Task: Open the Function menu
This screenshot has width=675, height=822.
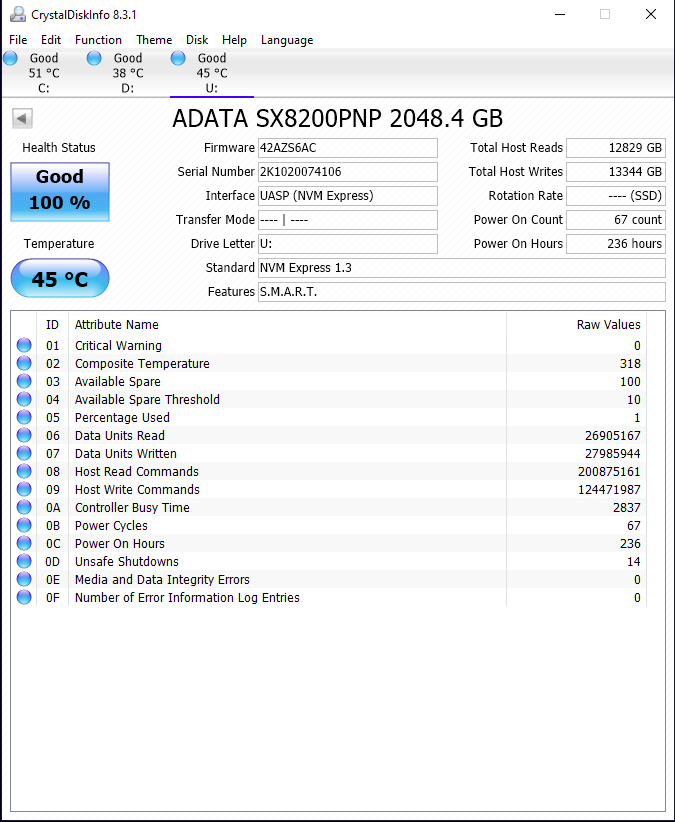Action: point(98,40)
